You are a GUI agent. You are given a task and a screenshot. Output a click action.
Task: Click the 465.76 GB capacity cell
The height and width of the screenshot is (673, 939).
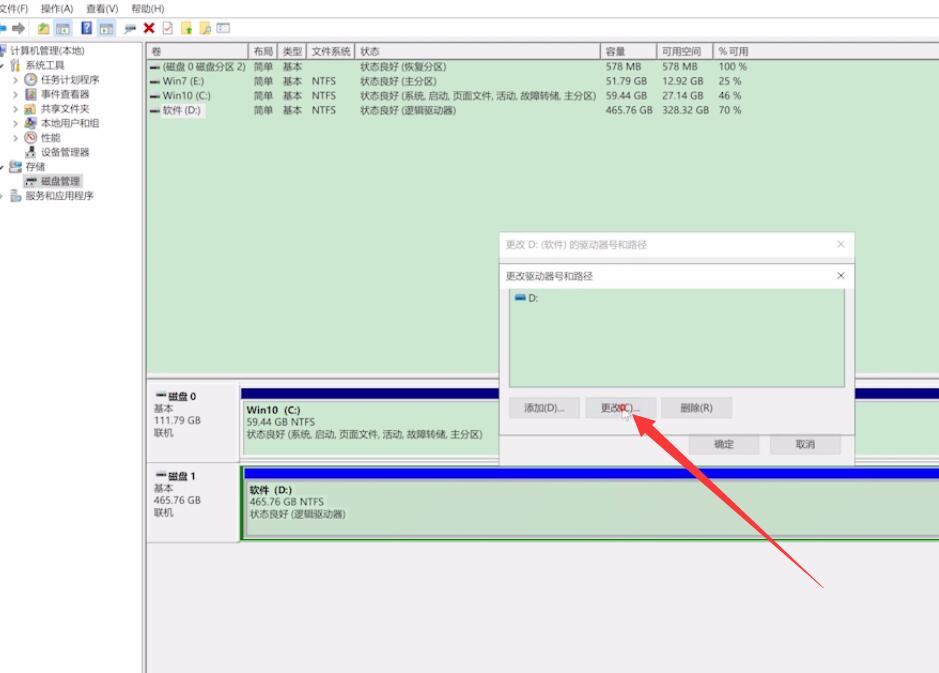click(x=629, y=110)
